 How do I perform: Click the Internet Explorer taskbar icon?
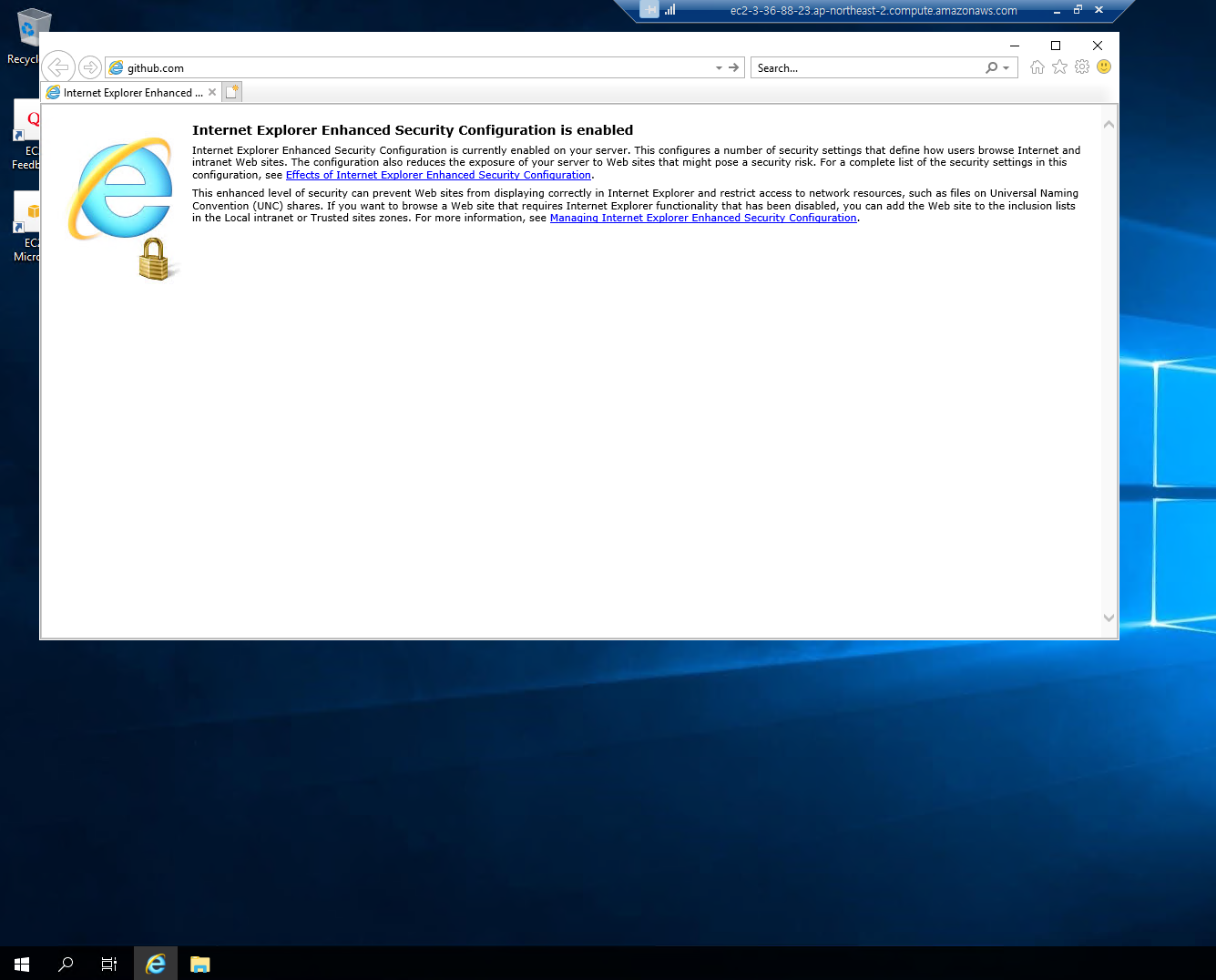pyautogui.click(x=156, y=964)
